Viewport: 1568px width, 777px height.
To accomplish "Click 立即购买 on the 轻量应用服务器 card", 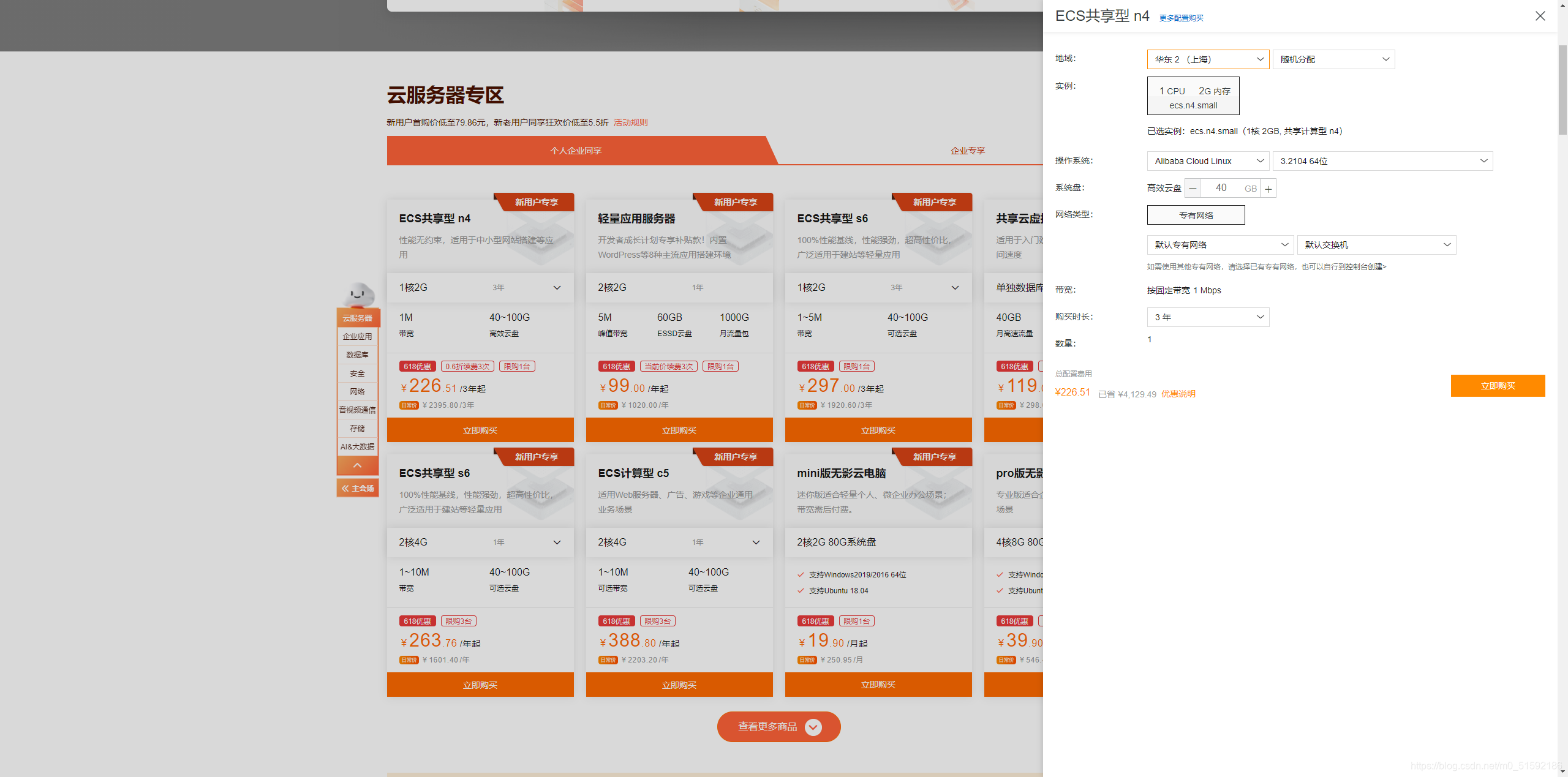I will 679,430.
